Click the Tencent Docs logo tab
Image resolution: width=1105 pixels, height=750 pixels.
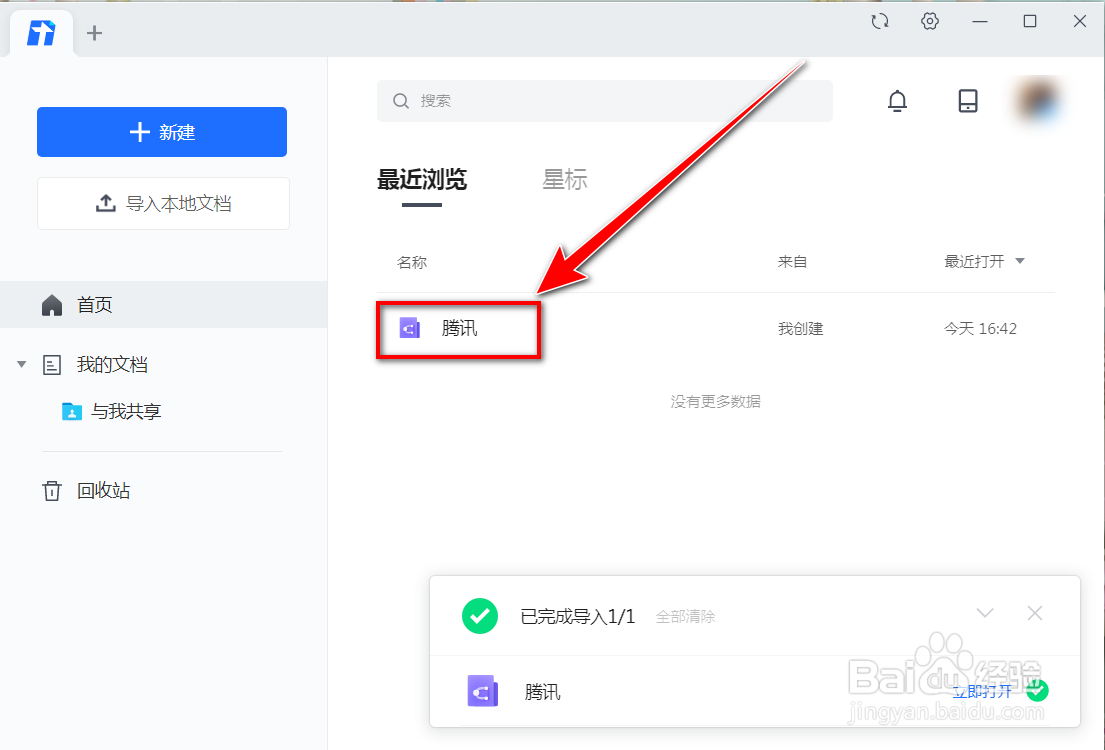41,33
